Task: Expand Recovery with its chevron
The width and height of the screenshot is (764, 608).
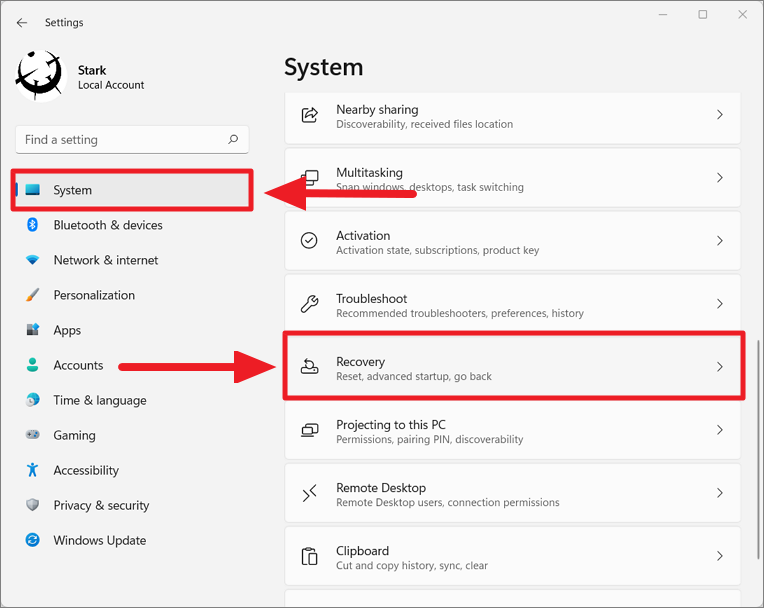Action: [720, 366]
